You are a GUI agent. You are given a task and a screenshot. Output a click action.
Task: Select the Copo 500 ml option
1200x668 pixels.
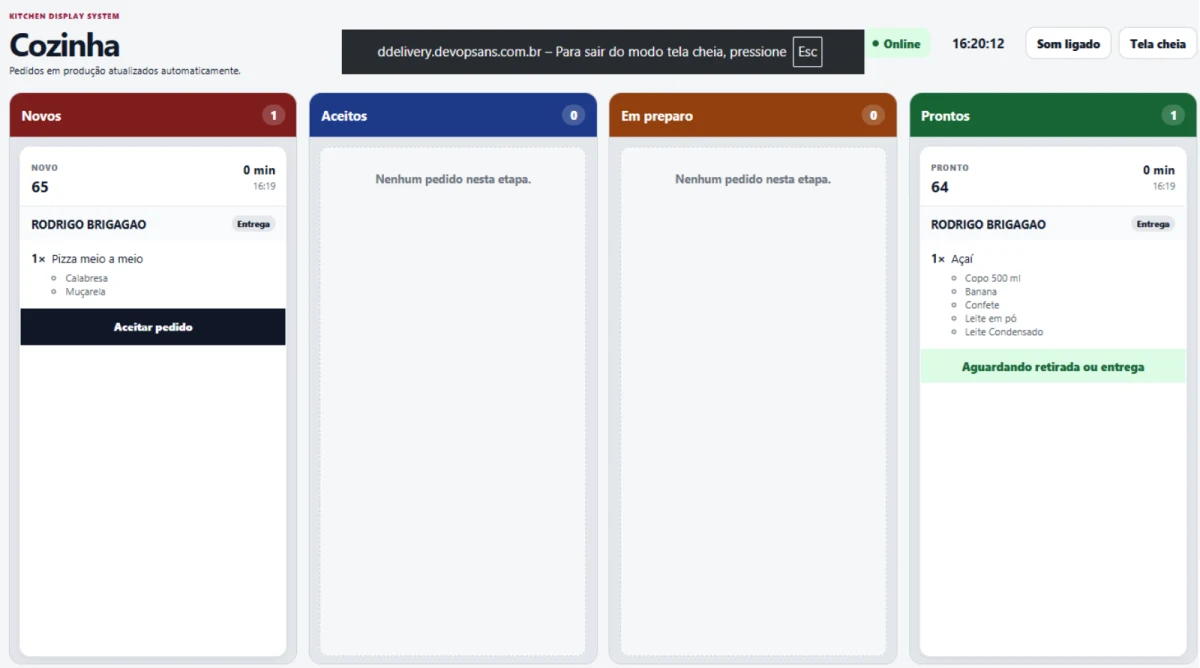993,278
